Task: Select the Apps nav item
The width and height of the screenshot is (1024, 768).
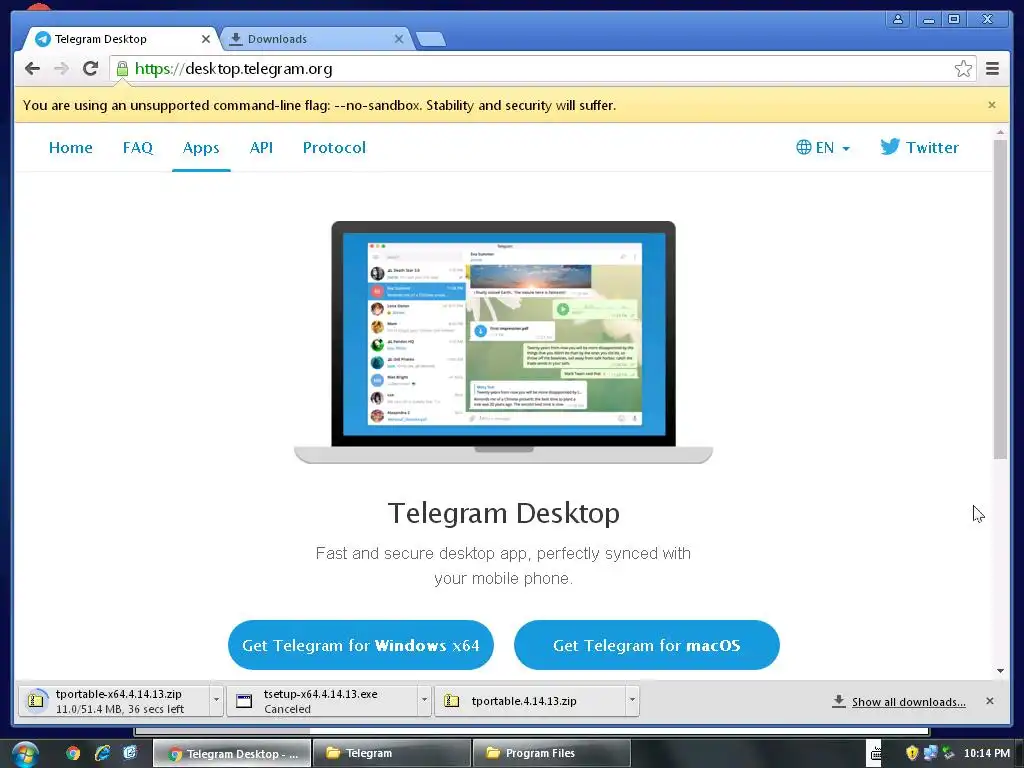Action: pos(201,148)
